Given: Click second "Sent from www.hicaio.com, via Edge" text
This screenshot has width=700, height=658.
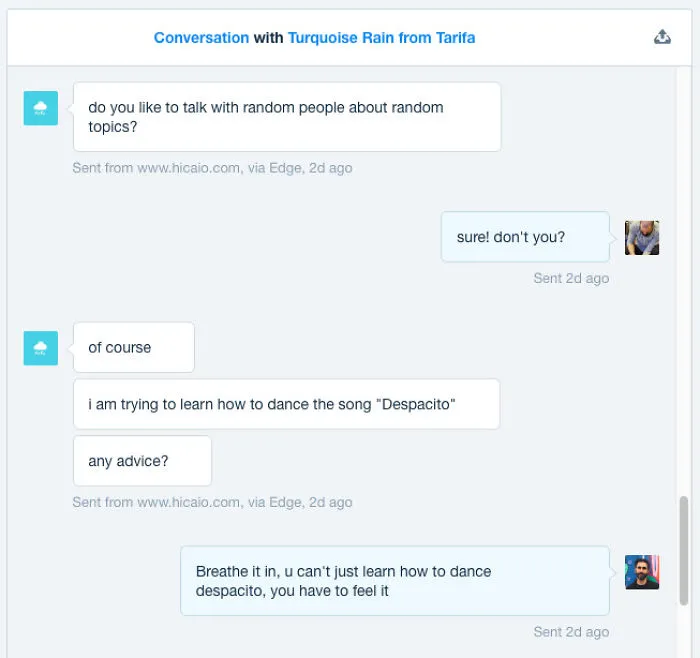Looking at the screenshot, I should click(212, 502).
